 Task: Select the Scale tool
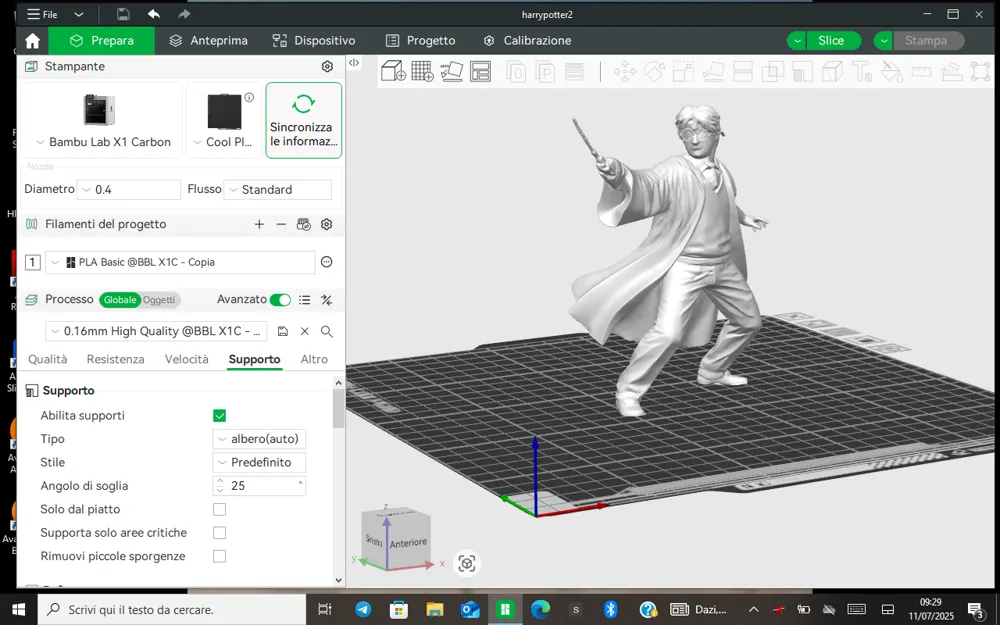(x=683, y=71)
